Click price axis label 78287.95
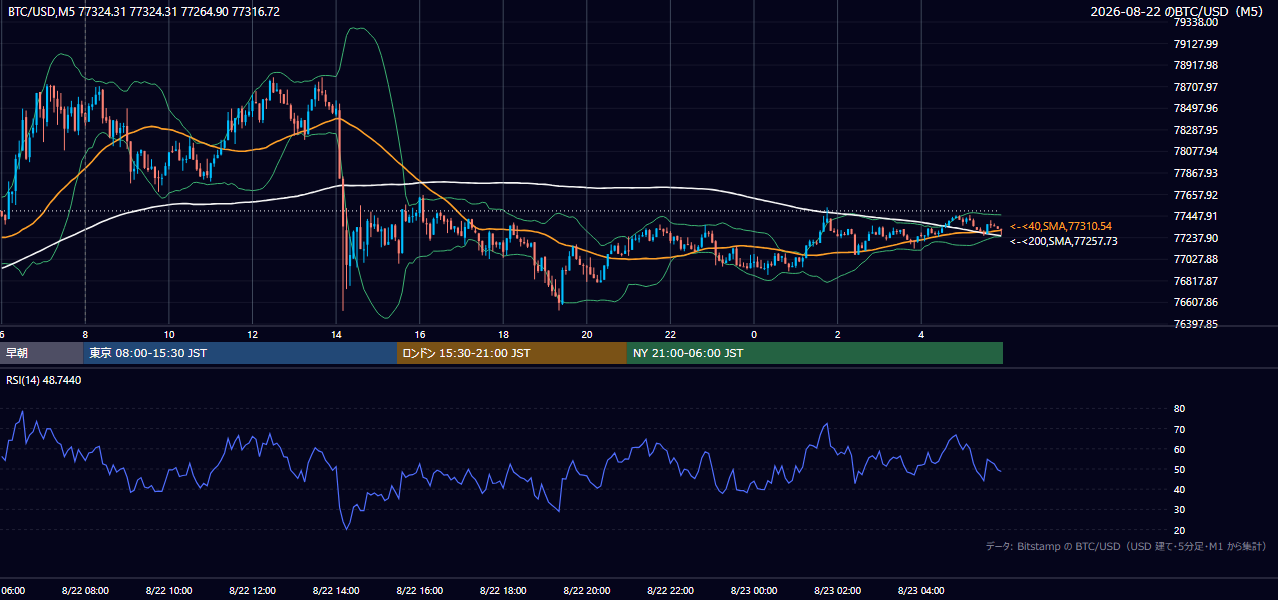 (1195, 130)
